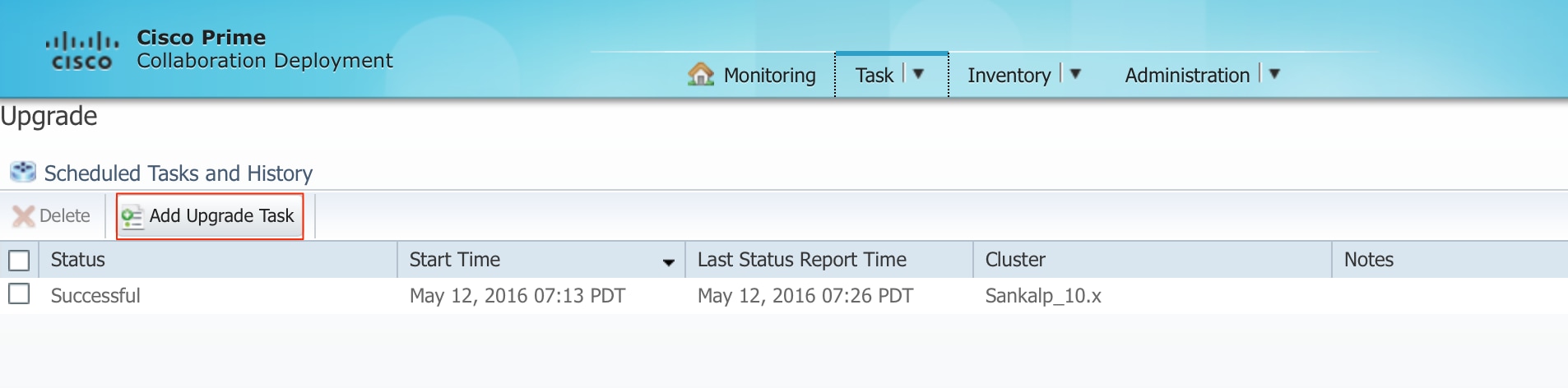Click Cisco Prime Collaboration Deployment title
The width and height of the screenshot is (1568, 388).
click(x=265, y=49)
